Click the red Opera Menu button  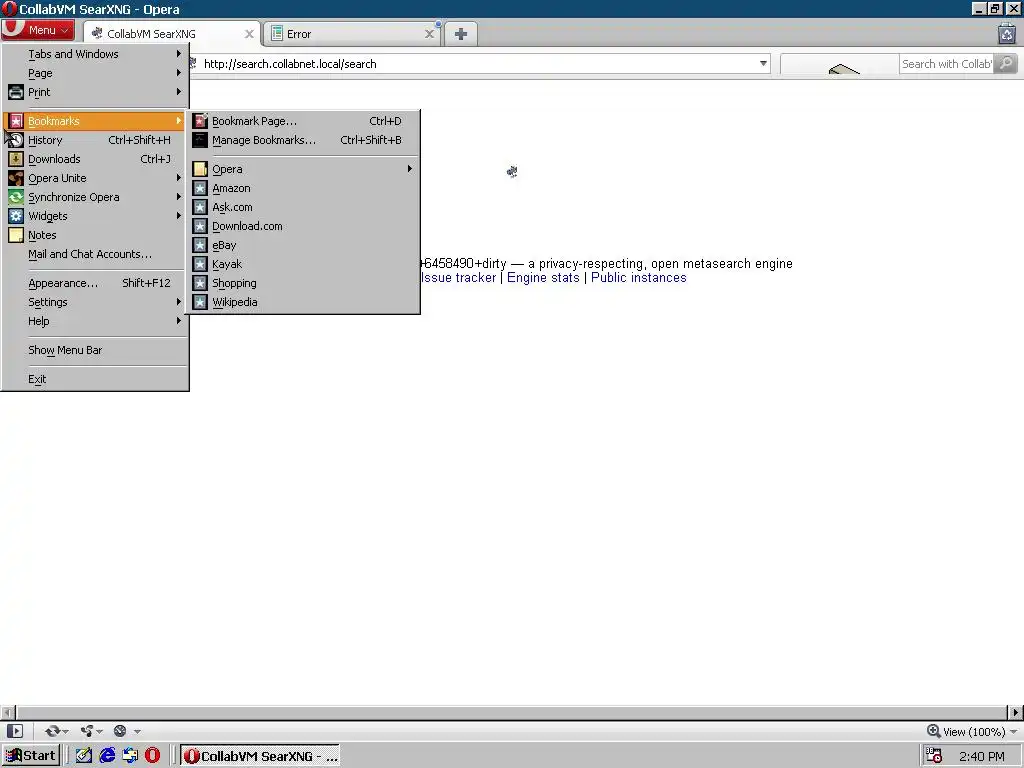point(38,30)
